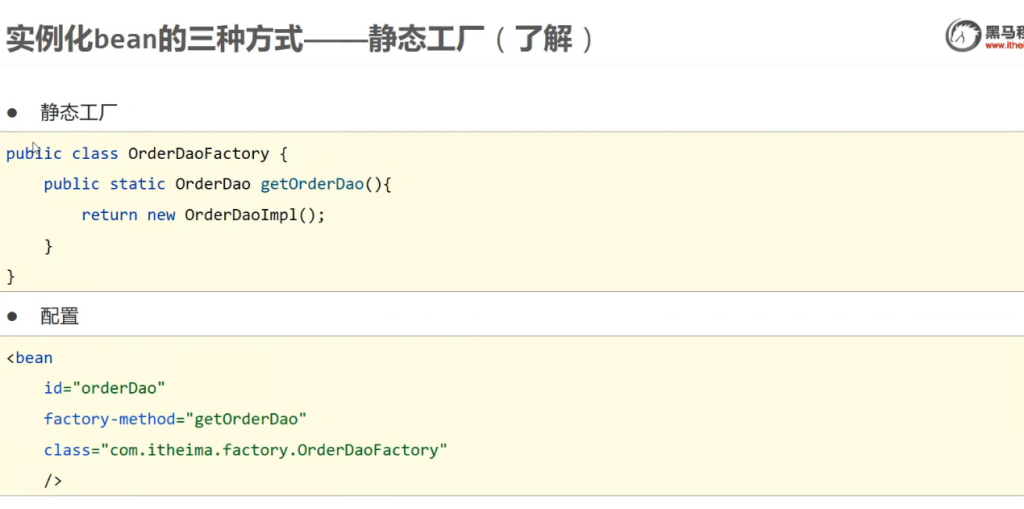Click the opening <bean tag
Screen dimensions: 1024x509
(x=30, y=358)
